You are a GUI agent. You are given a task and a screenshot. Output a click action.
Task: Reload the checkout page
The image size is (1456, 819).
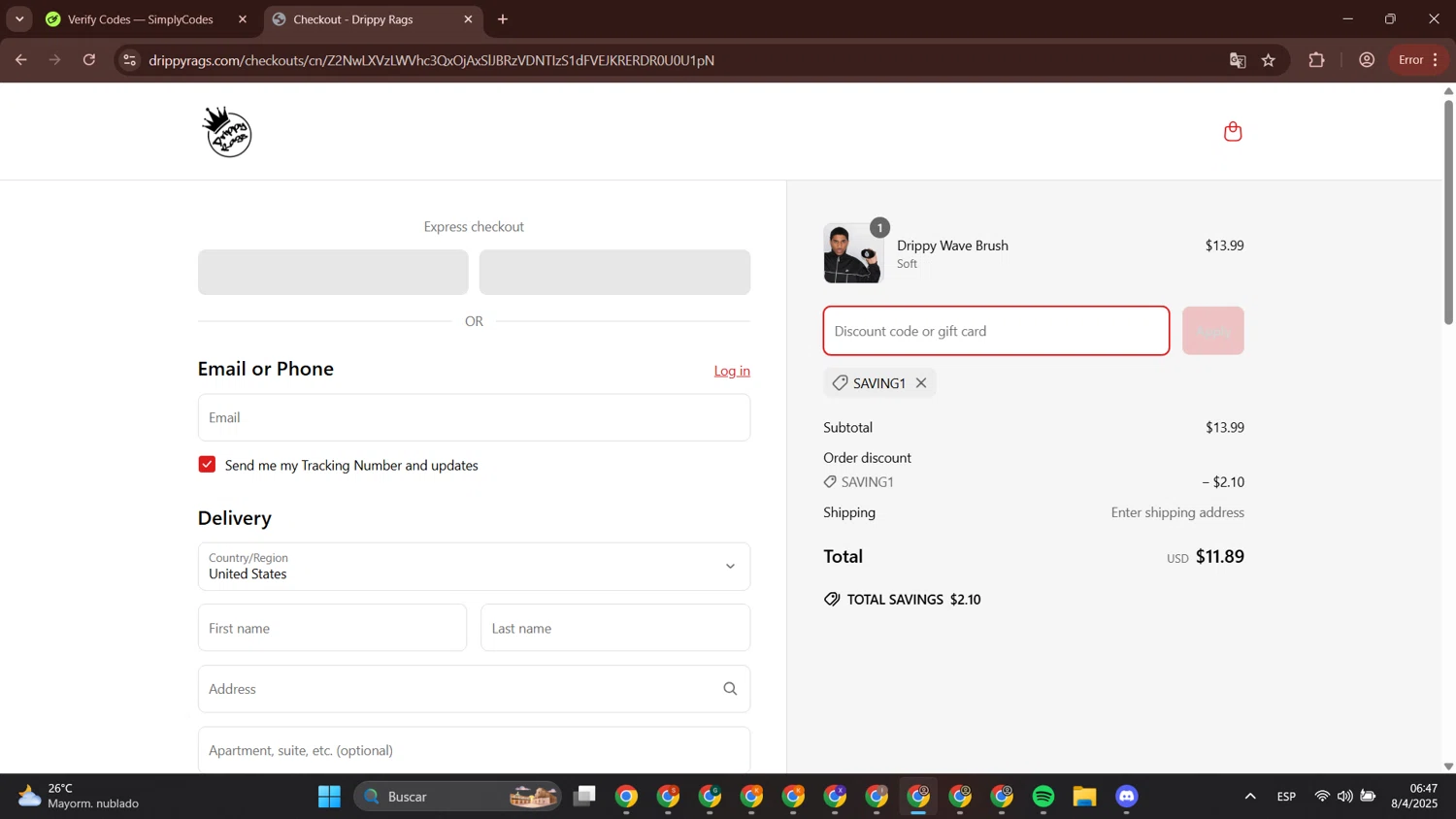point(89,60)
